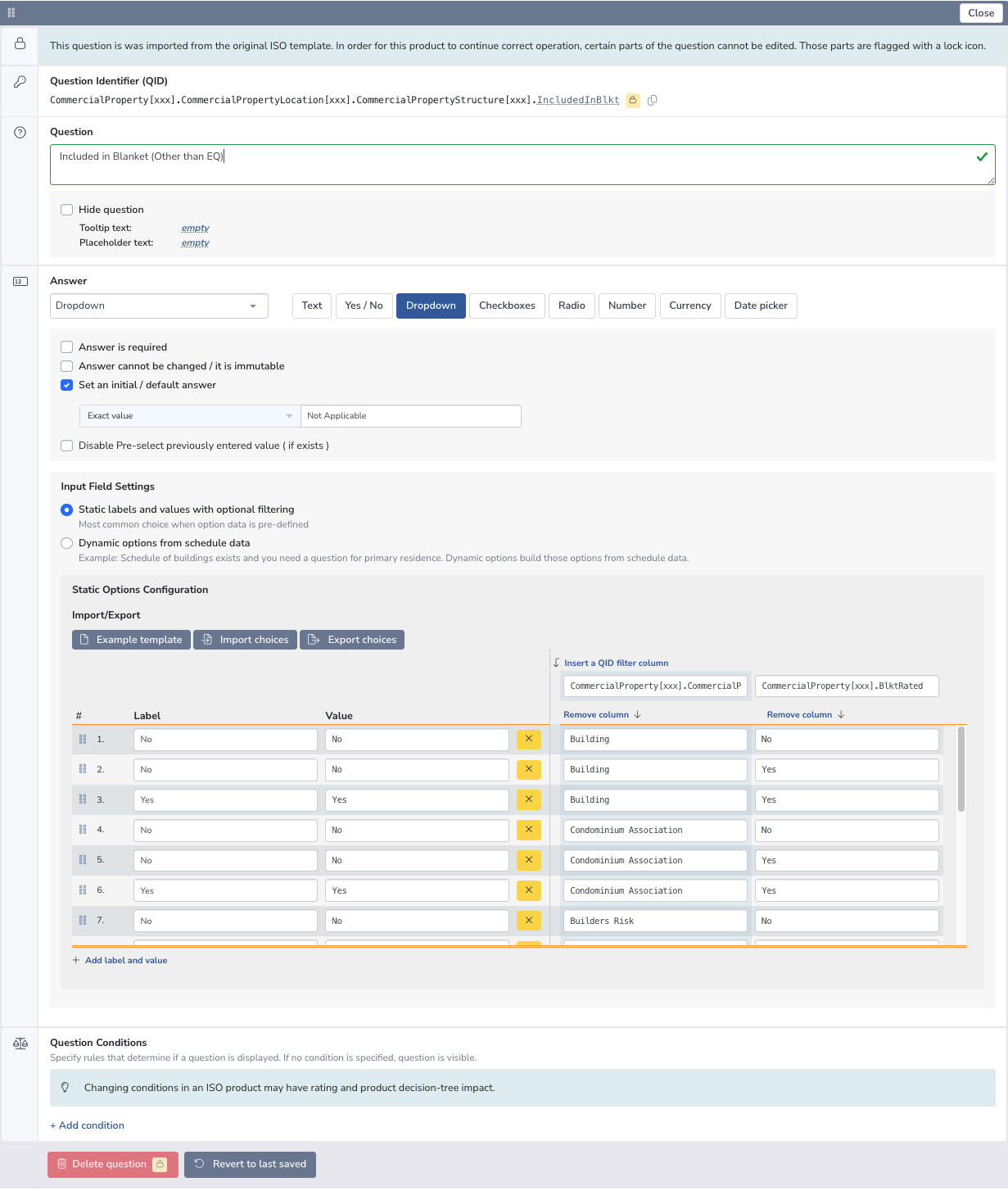Click the Not Applicable default value field
1008x1191 pixels.
pos(411,416)
